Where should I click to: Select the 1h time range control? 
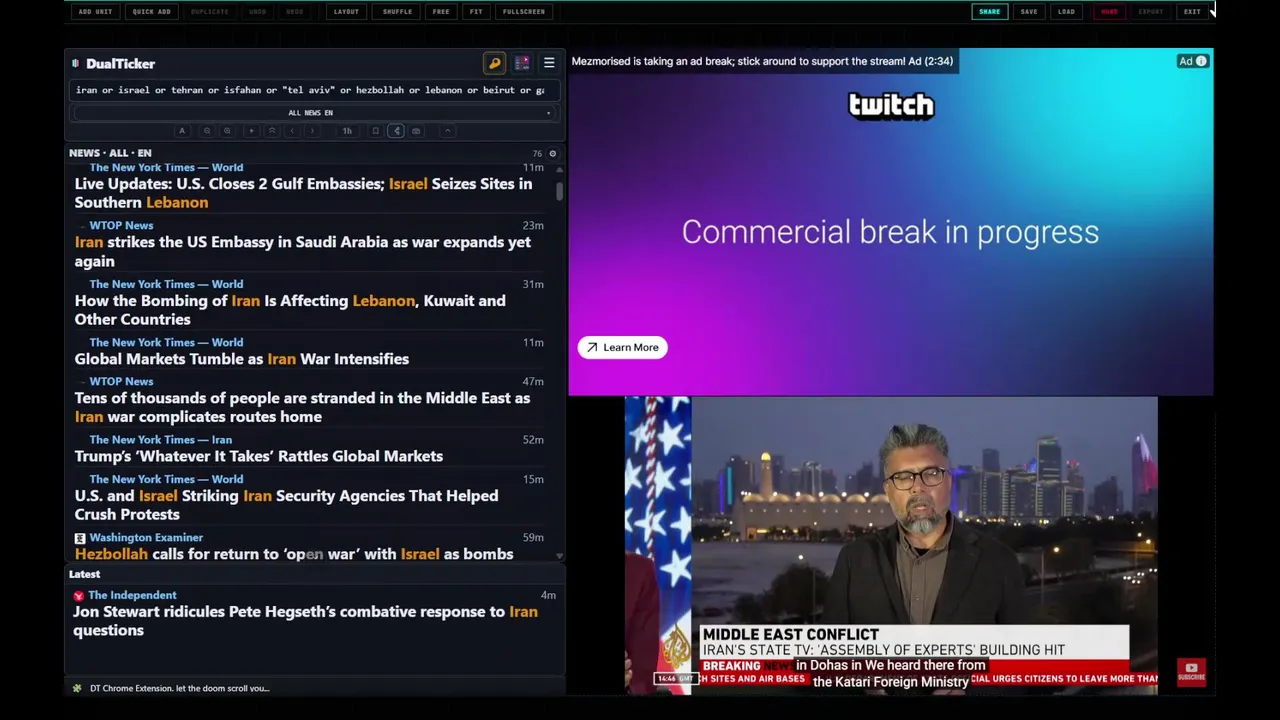point(347,131)
